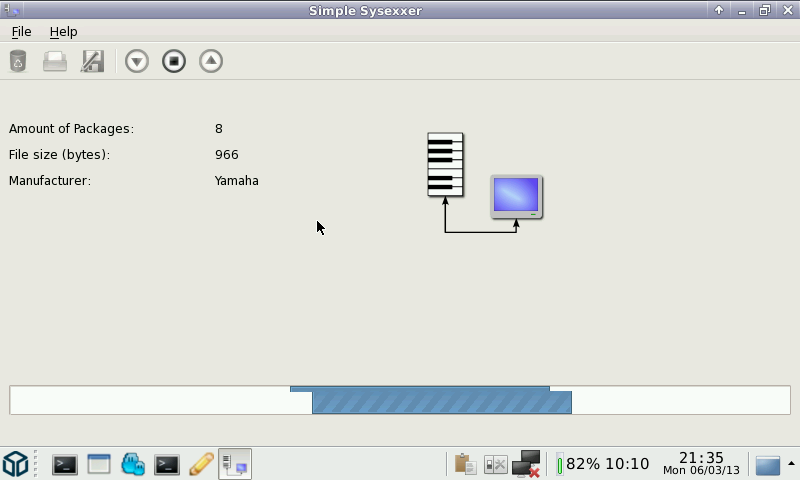Click the open file tray icon
Screen dimensions: 800x480
click(55, 61)
